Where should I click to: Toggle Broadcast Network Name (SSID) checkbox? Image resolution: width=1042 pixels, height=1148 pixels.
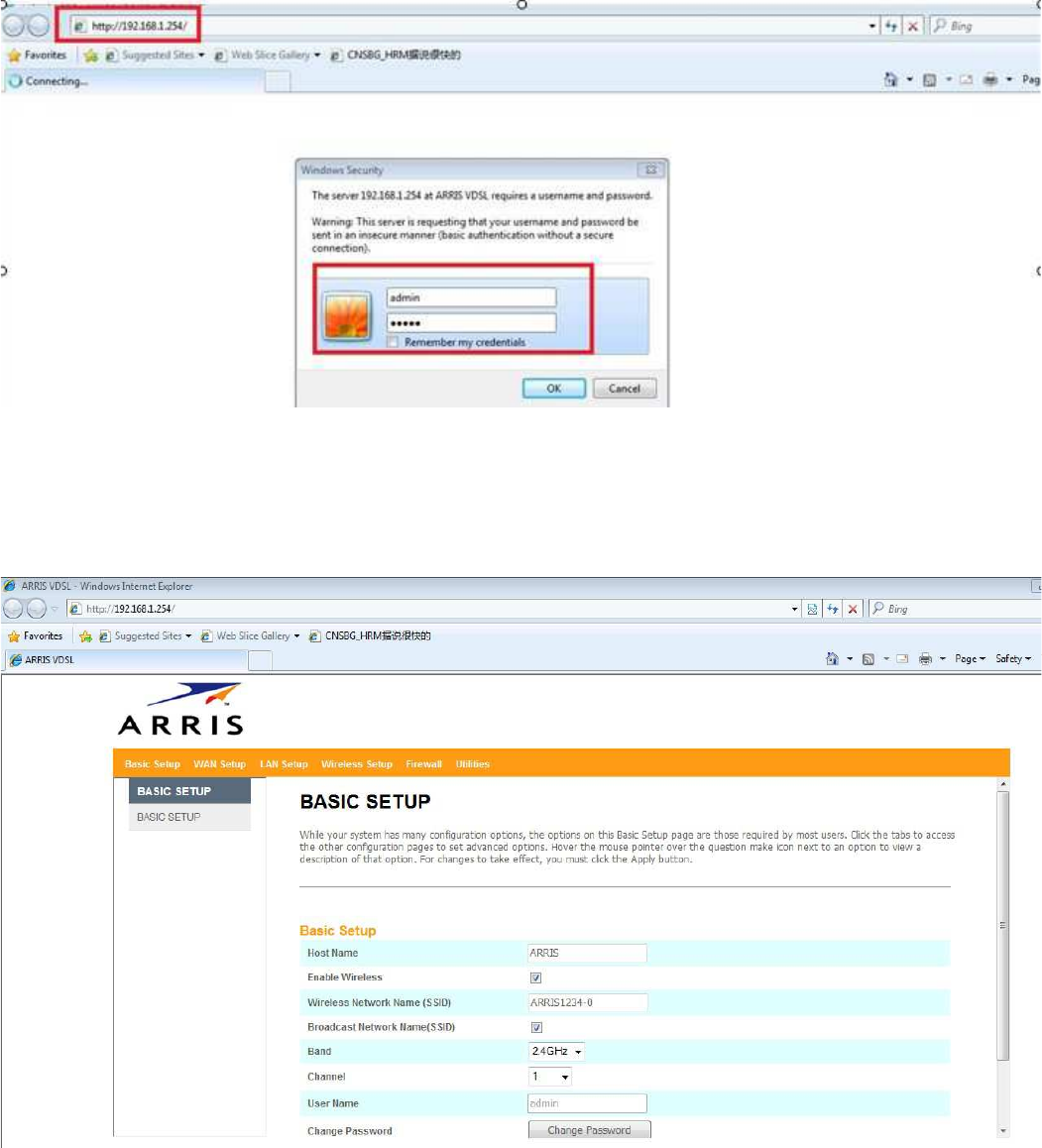536,1027
